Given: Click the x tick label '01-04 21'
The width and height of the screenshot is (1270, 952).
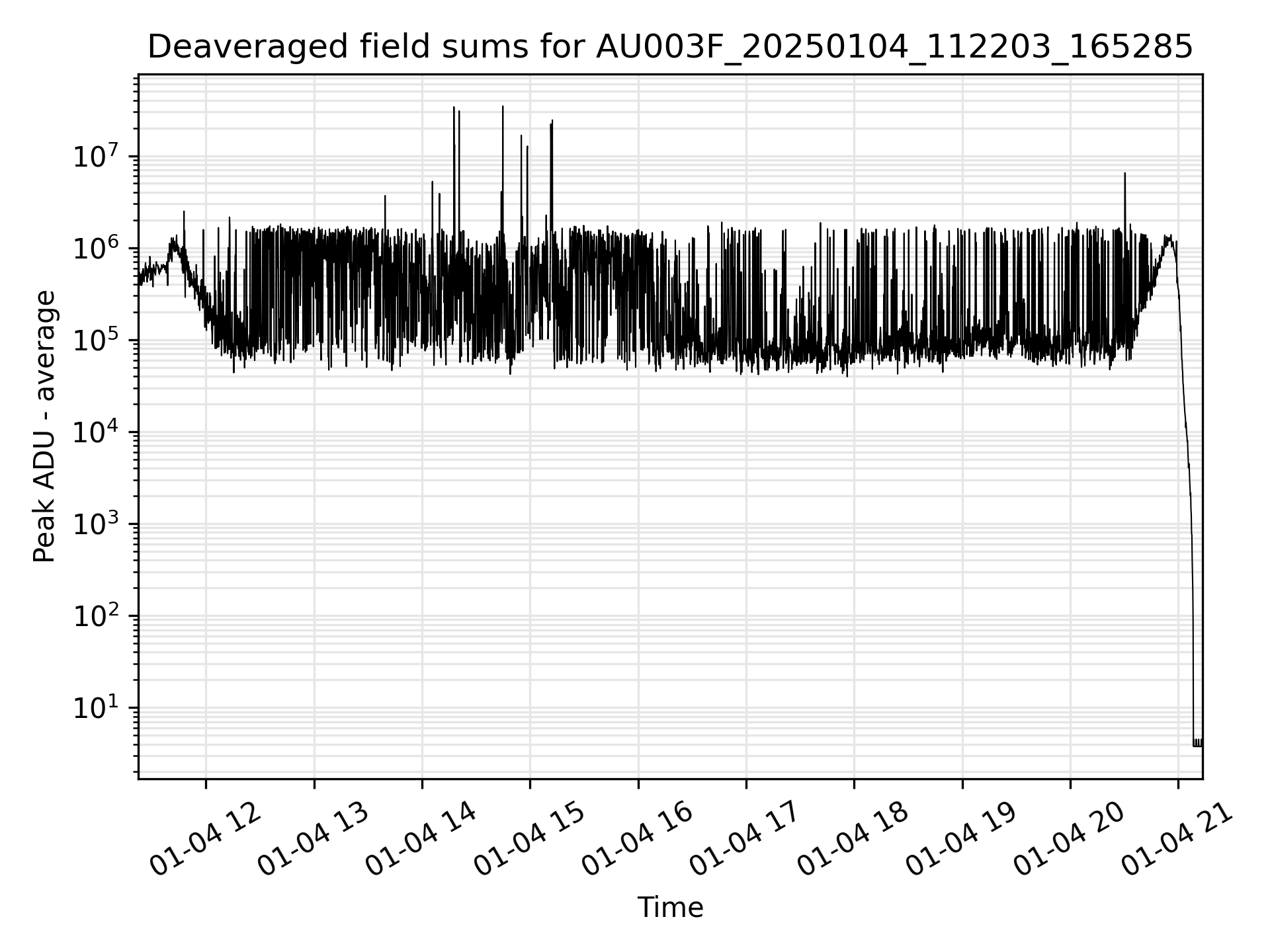Looking at the screenshot, I should (x=1179, y=838).
